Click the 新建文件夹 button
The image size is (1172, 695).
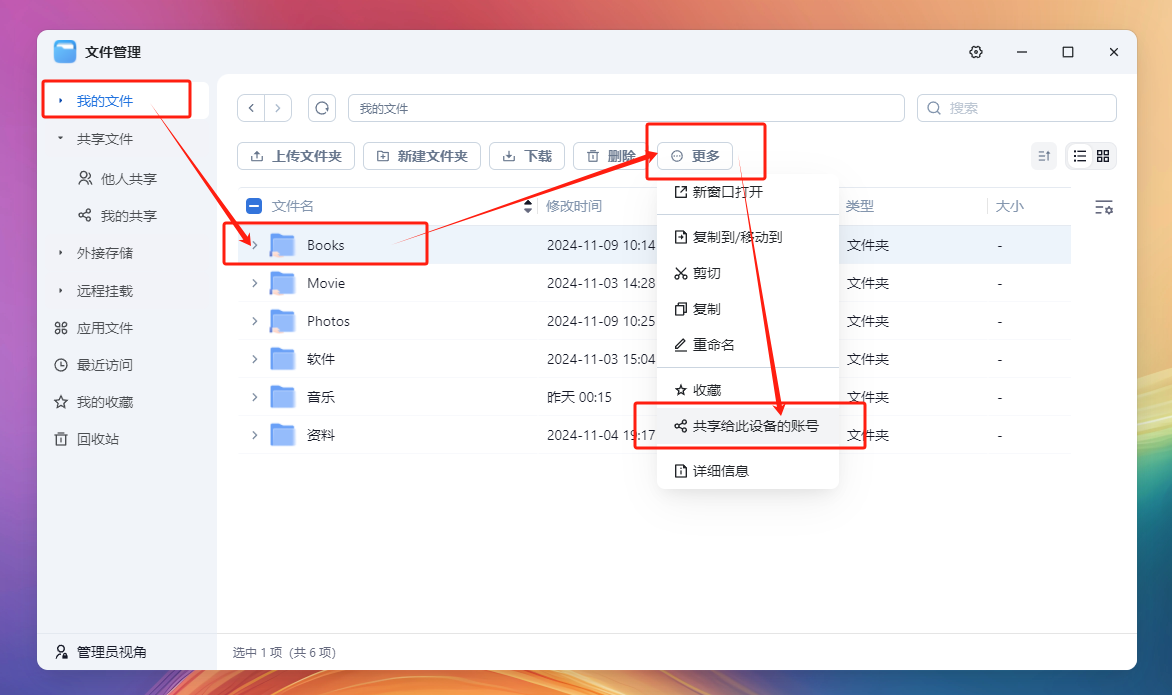click(421, 156)
